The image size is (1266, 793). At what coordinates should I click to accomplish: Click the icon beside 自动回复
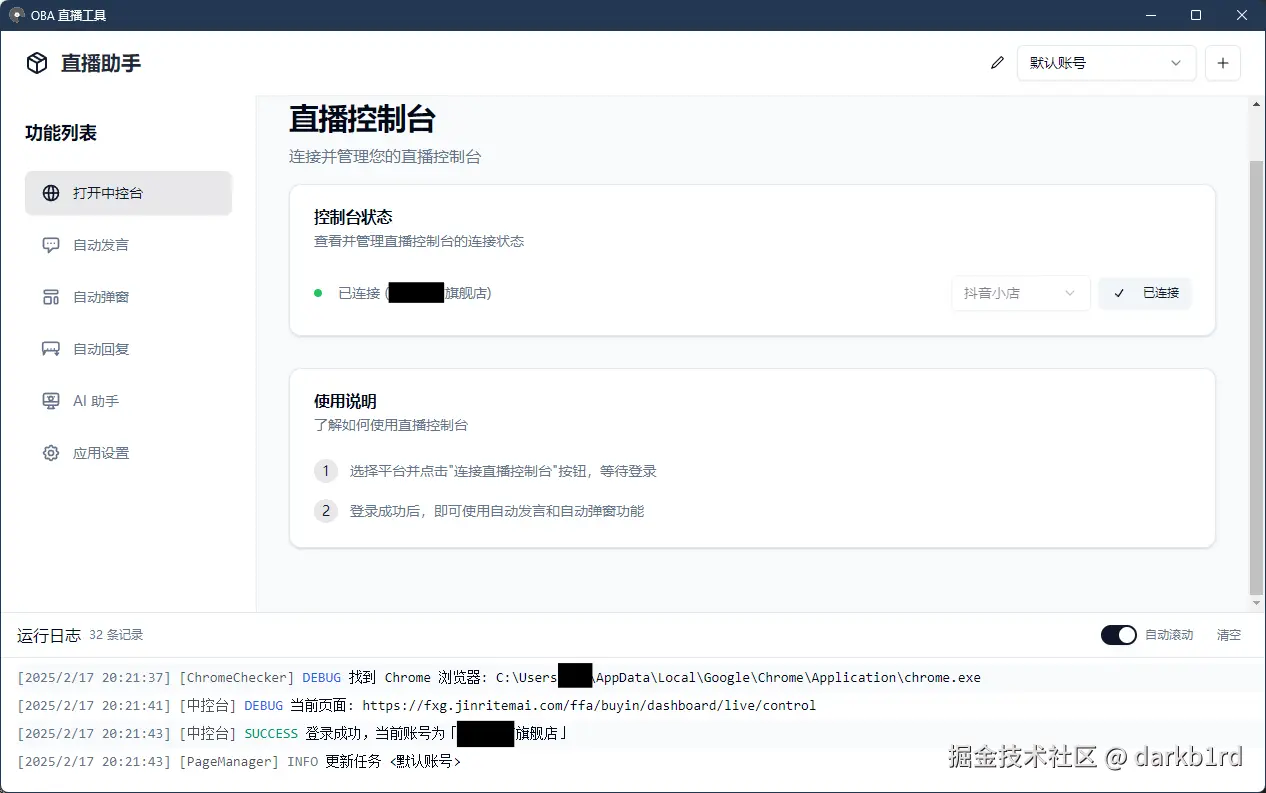coord(51,349)
